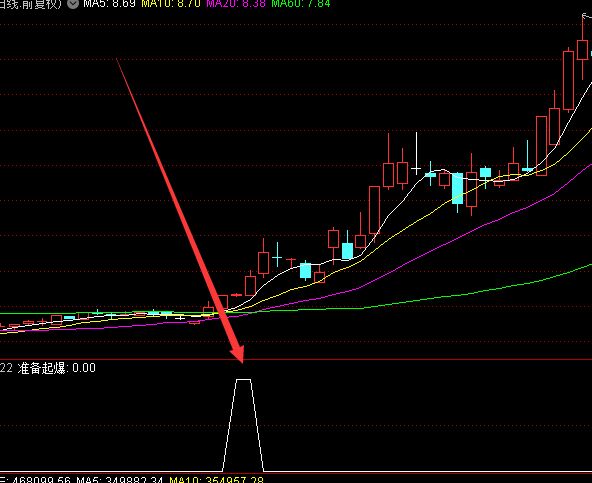Select the green MA60: 7.84 label
Screen dimensions: 592x483
point(301,4)
